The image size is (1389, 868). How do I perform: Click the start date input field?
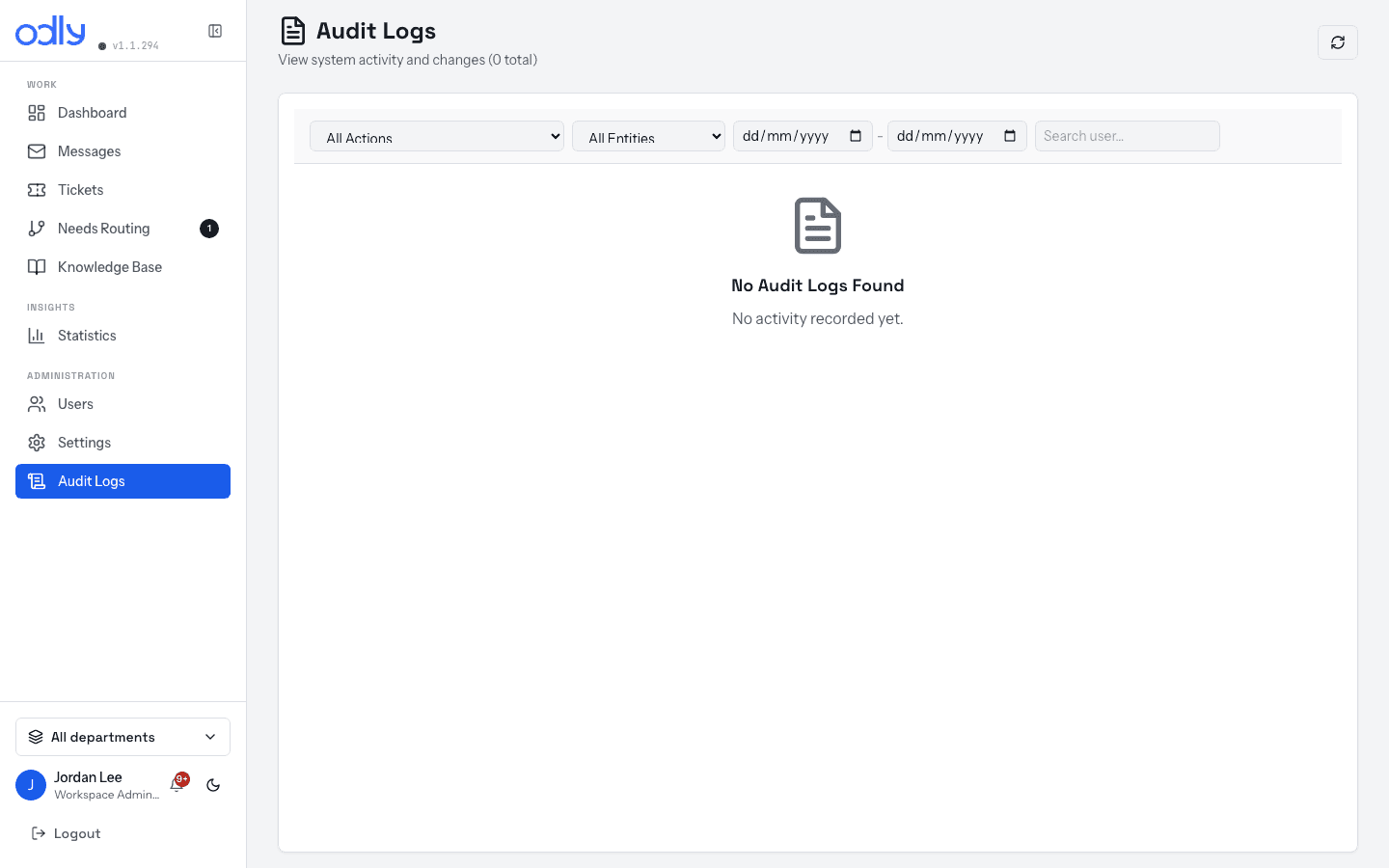(x=803, y=136)
